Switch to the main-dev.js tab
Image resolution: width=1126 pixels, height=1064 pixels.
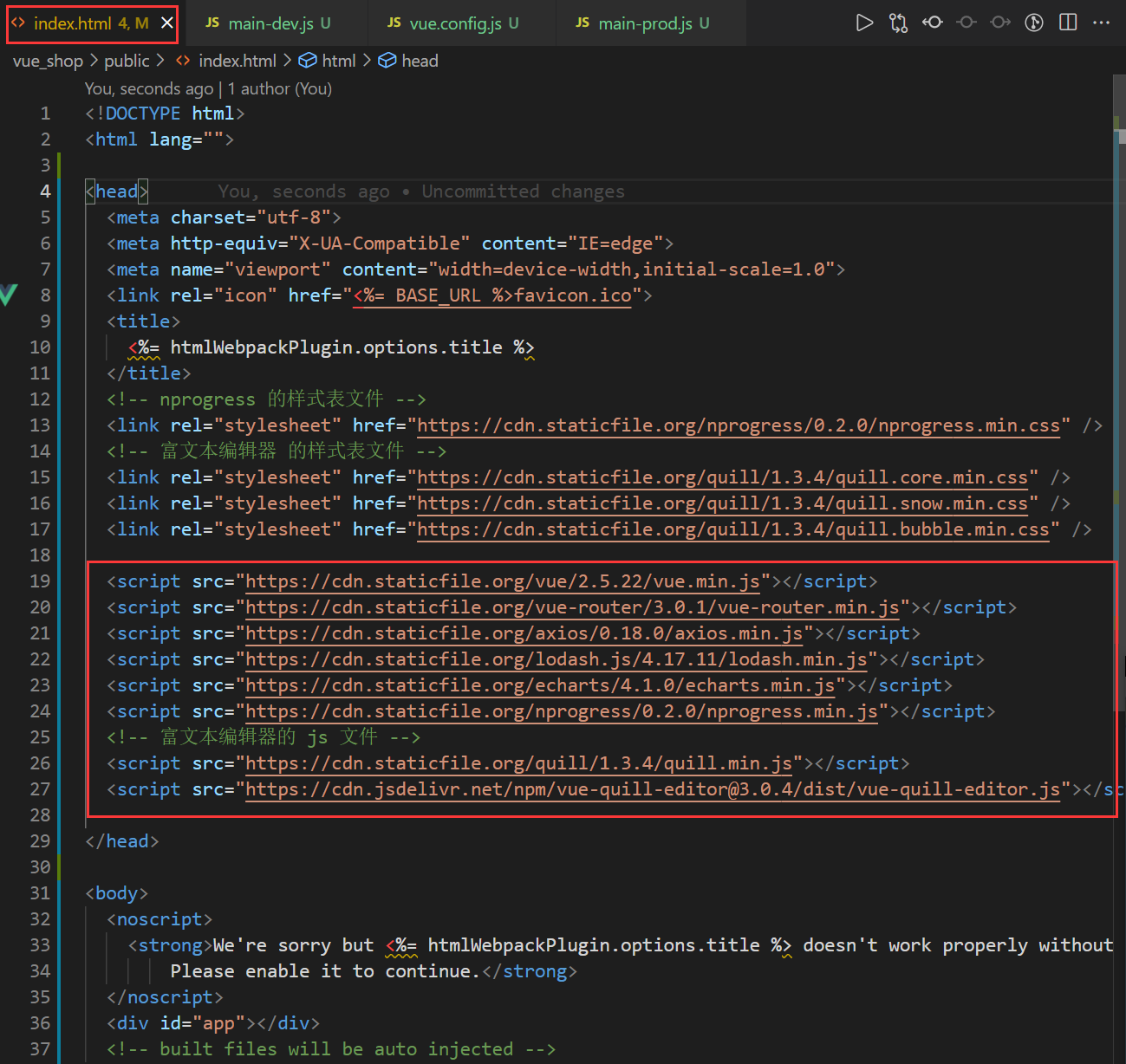point(270,23)
